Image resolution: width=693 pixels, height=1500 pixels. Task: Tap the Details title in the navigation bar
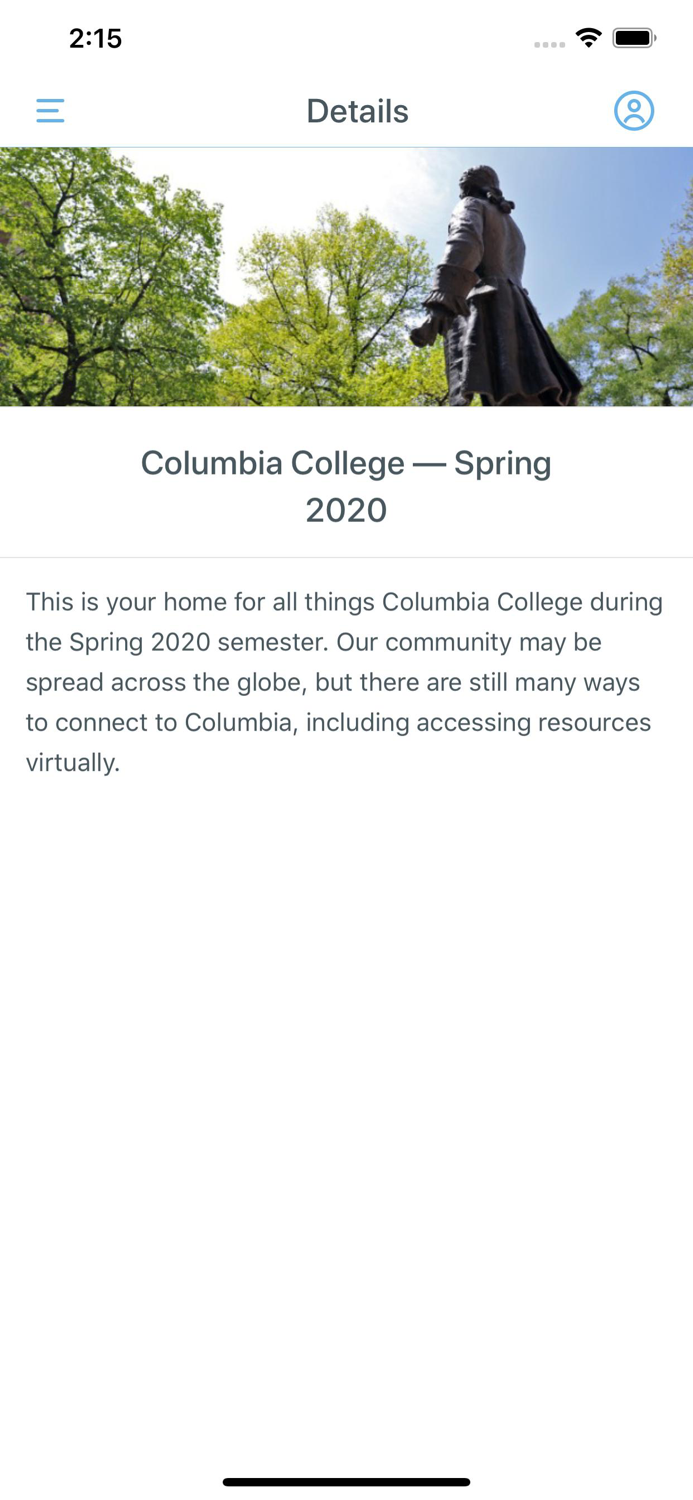coord(357,111)
